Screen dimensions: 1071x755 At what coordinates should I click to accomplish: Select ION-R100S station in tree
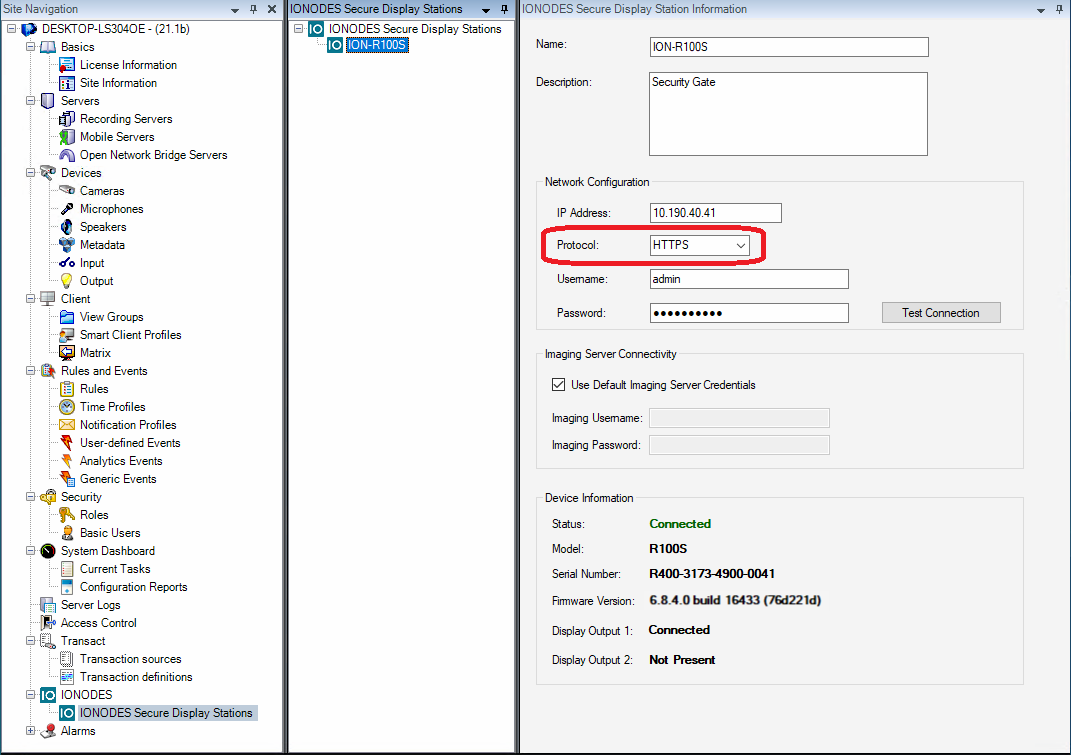coord(377,45)
